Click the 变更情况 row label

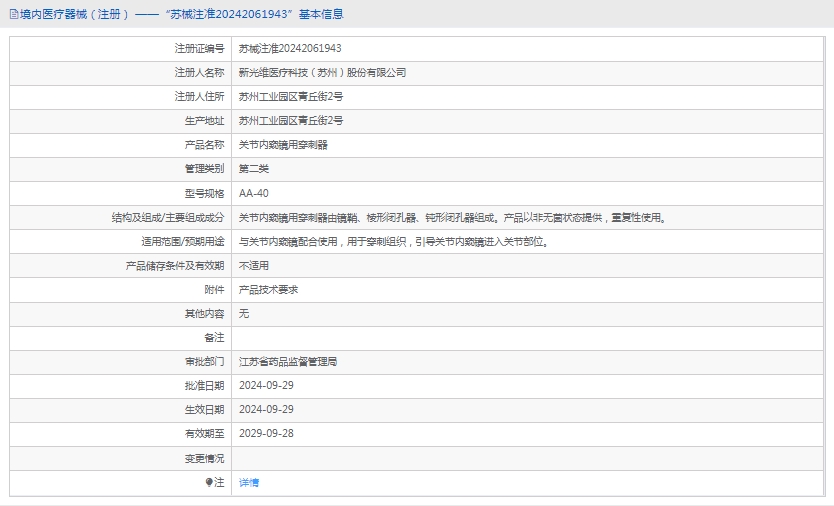[204, 458]
